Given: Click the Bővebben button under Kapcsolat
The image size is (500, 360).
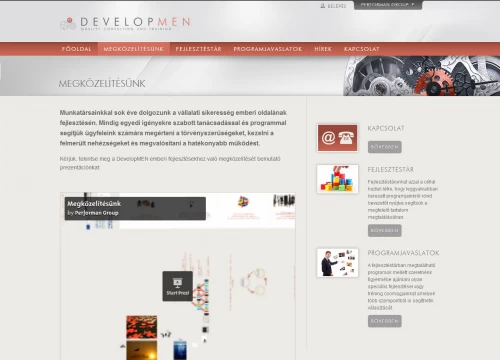Looking at the screenshot, I should coord(384,147).
